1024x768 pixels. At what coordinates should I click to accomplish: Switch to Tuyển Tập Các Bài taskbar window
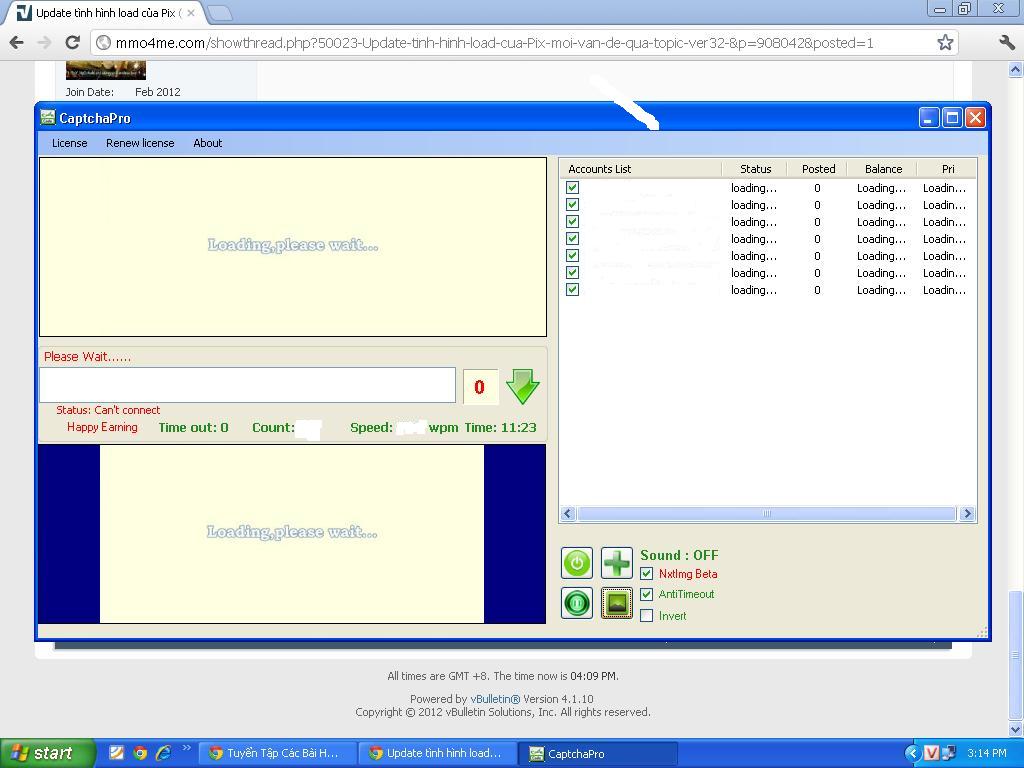tap(277, 753)
